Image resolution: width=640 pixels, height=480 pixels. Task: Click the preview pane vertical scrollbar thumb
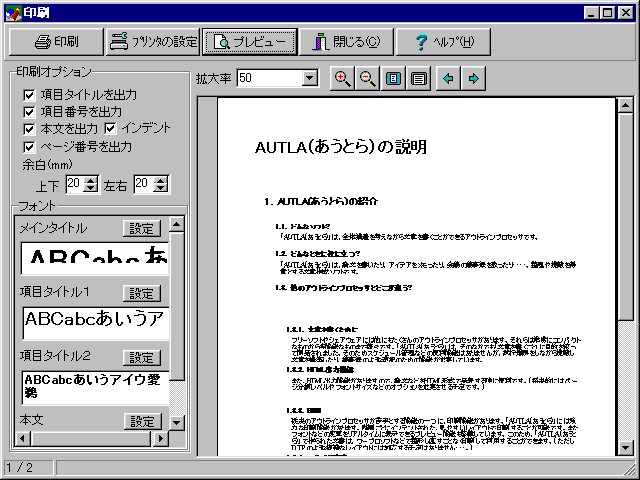pos(626,217)
